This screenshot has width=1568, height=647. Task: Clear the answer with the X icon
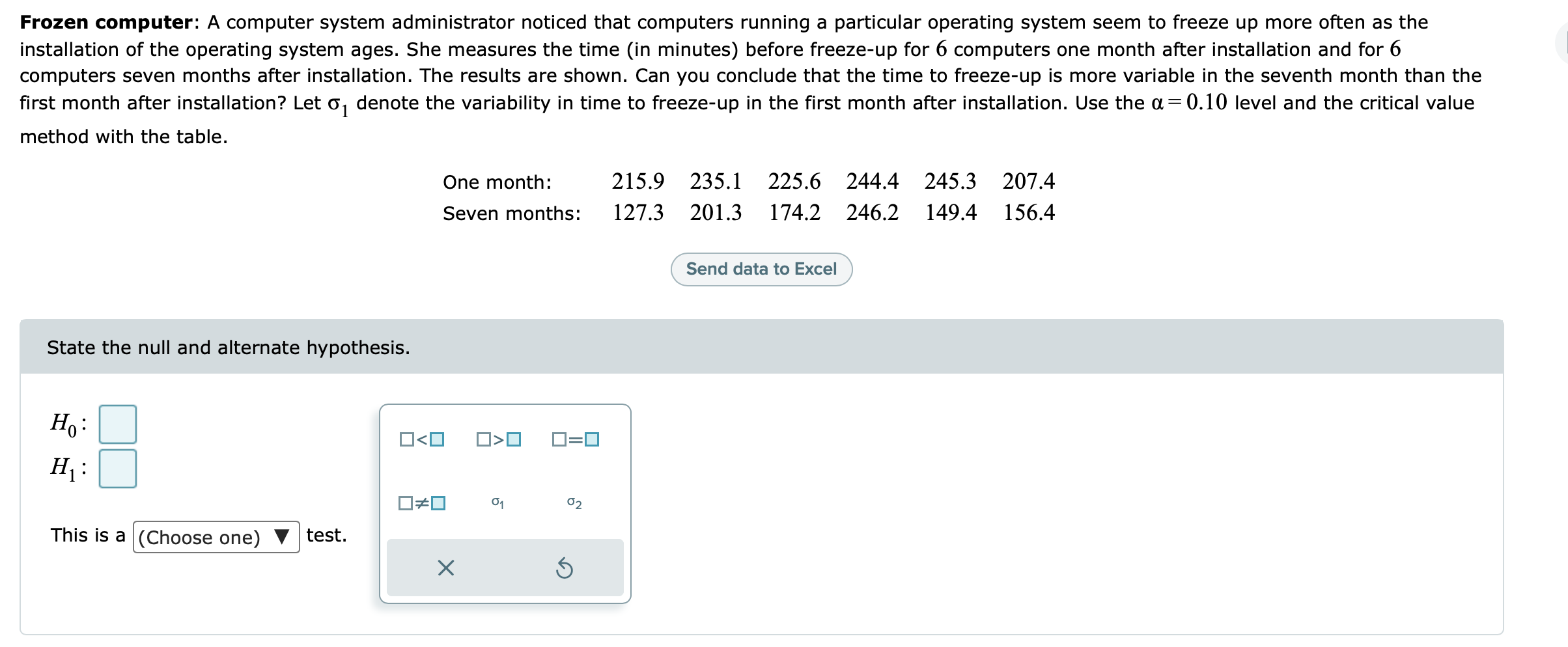pyautogui.click(x=445, y=568)
